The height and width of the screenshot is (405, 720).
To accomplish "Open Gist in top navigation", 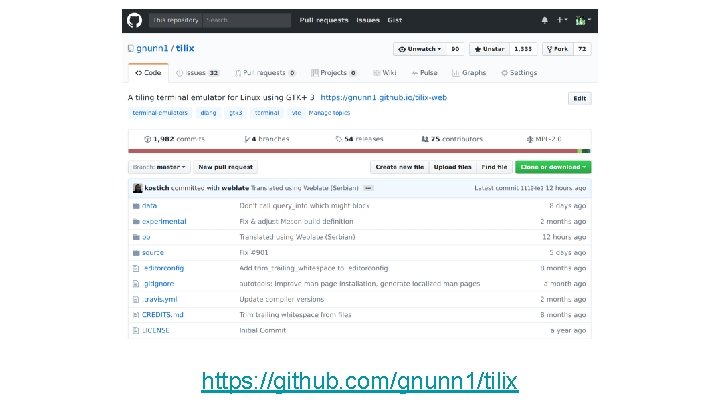I will [x=394, y=20].
